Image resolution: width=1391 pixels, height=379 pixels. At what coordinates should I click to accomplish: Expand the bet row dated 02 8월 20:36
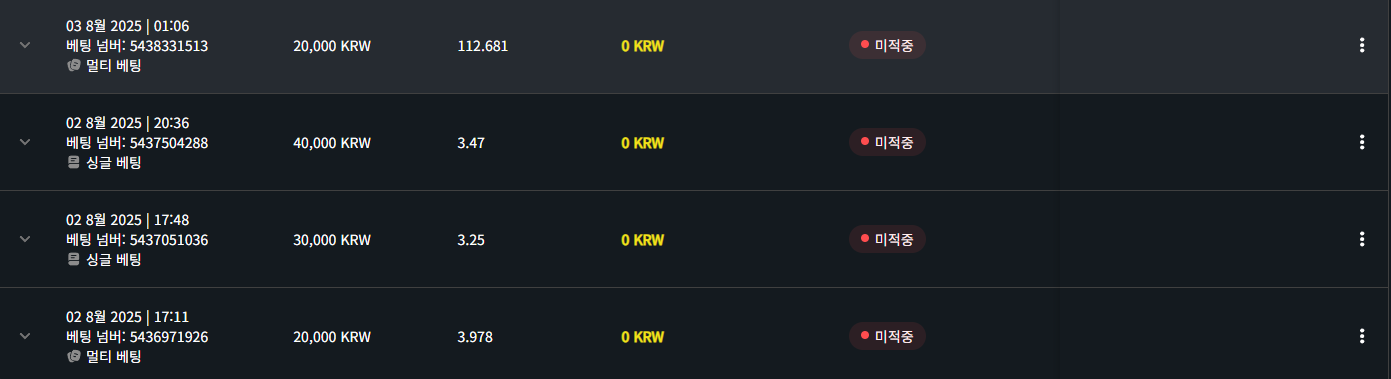25,142
